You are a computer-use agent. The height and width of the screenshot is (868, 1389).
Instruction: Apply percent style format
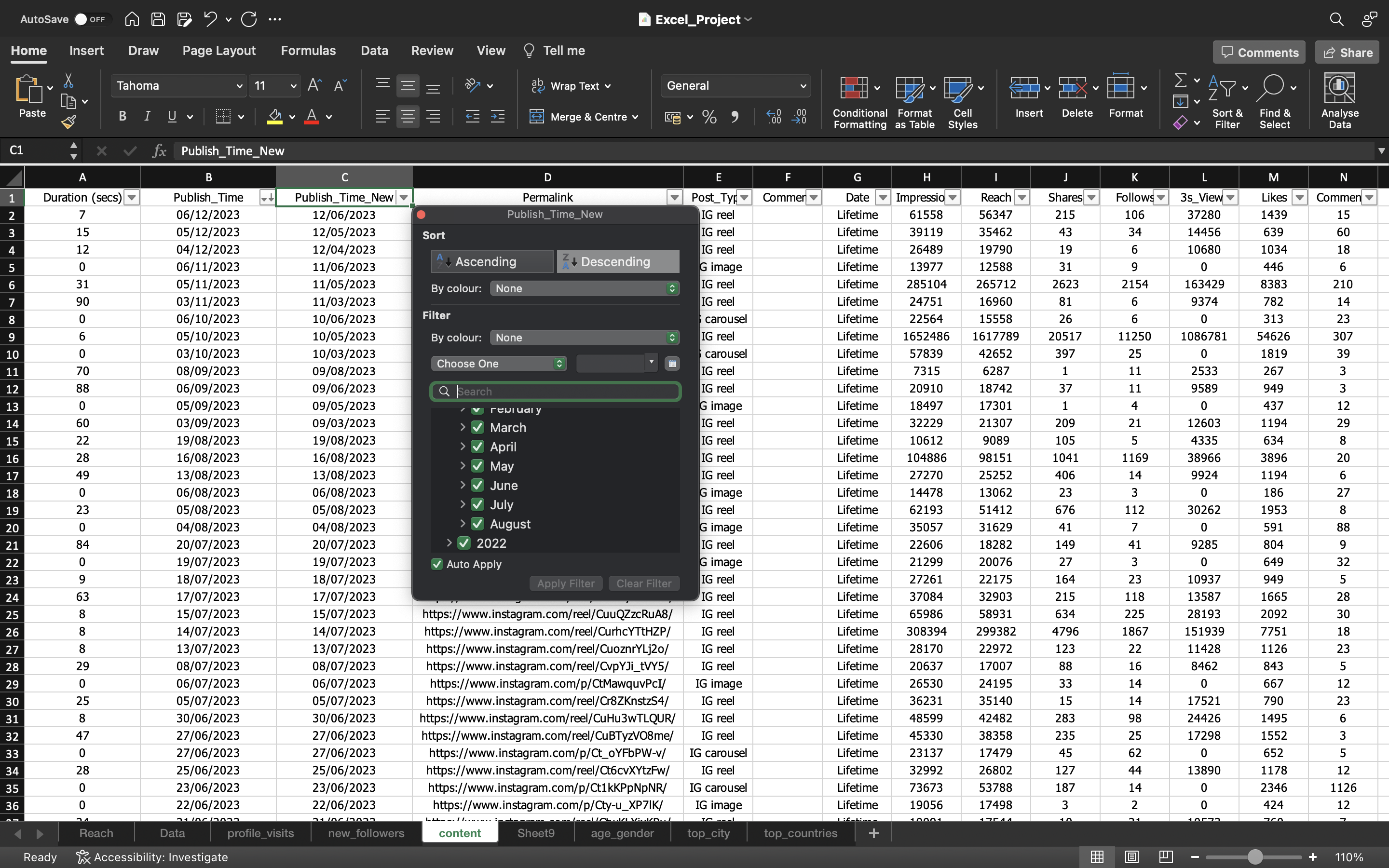pyautogui.click(x=709, y=117)
